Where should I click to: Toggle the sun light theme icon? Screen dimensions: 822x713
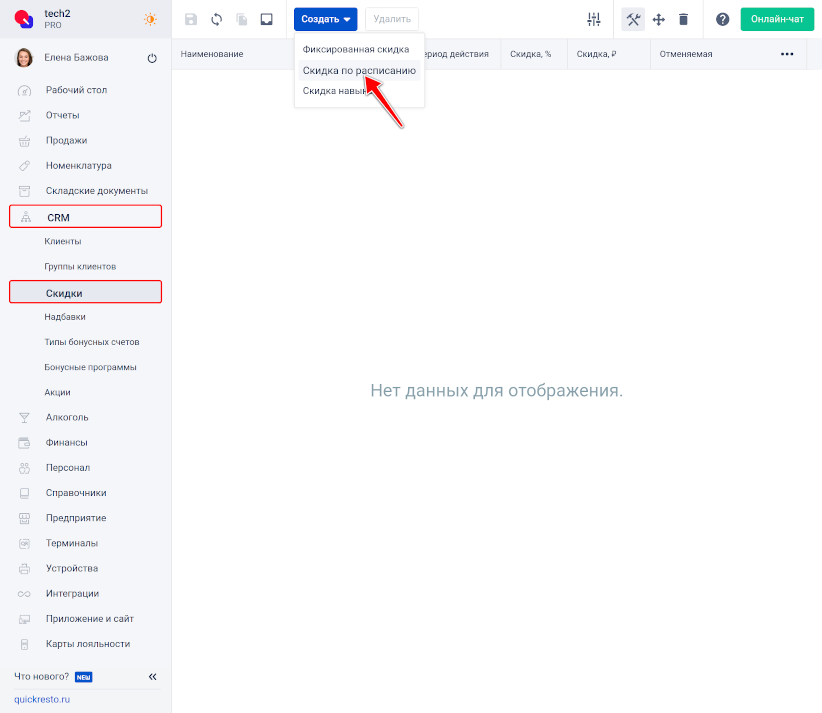(150, 19)
